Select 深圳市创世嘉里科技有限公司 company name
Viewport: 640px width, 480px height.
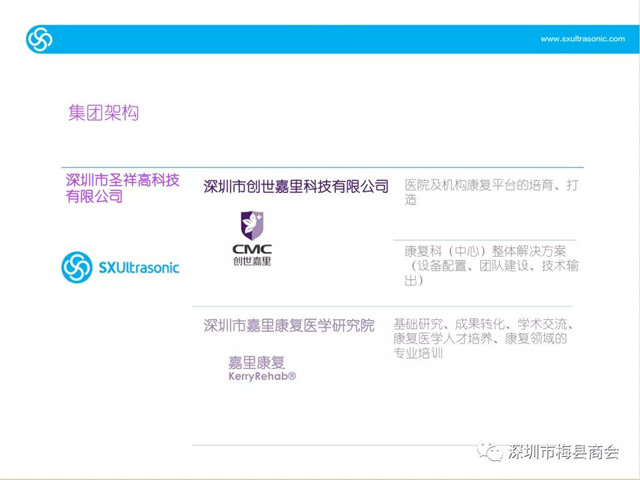pyautogui.click(x=296, y=187)
